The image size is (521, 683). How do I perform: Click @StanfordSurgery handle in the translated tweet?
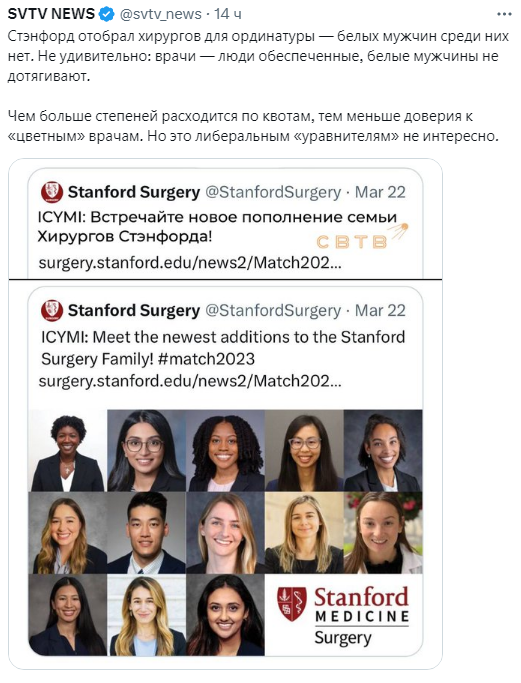click(273, 192)
